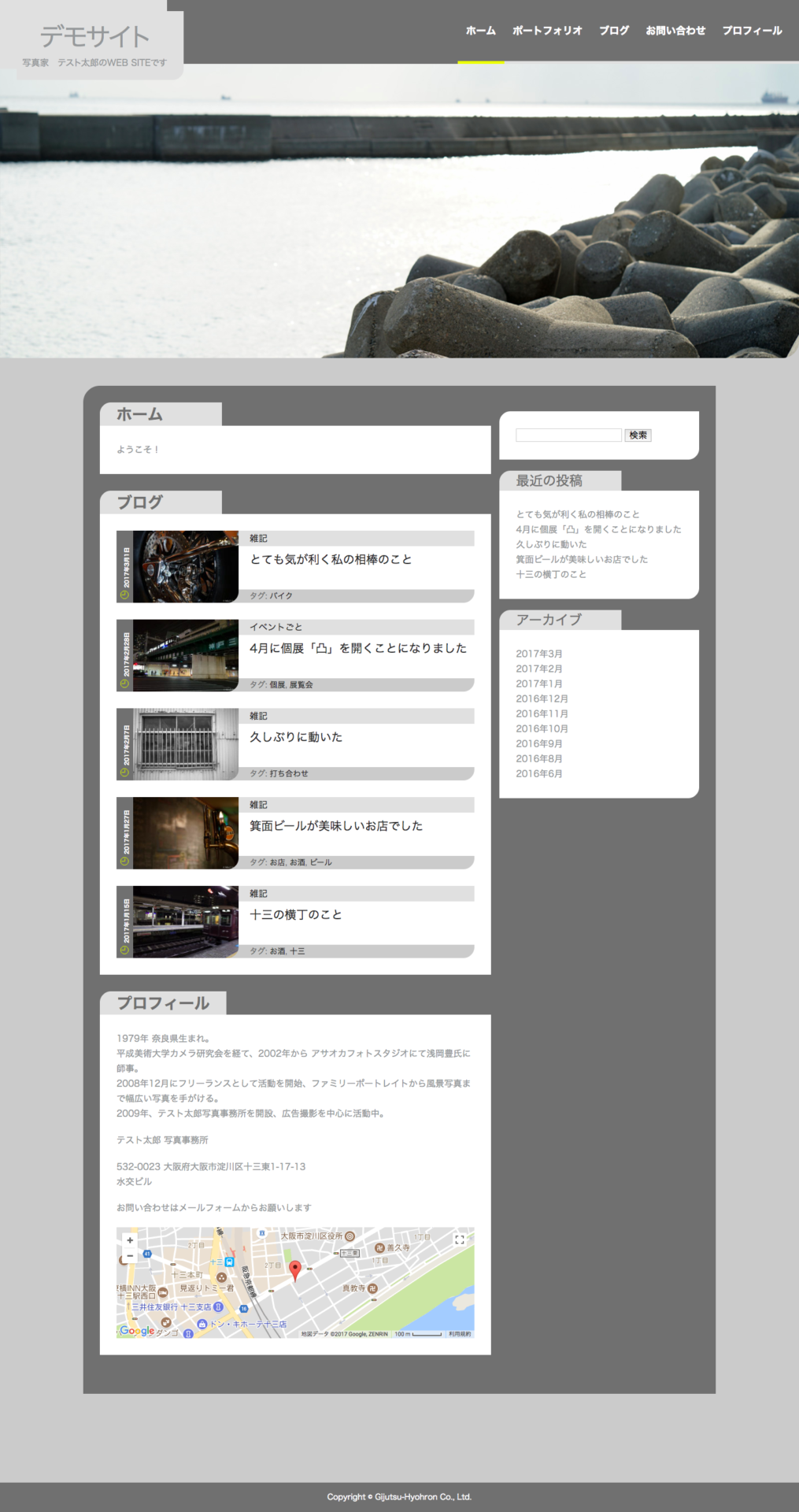This screenshot has height=1512, width=799.
Task: Click the デモサイト site title
Action: pyautogui.click(x=94, y=36)
